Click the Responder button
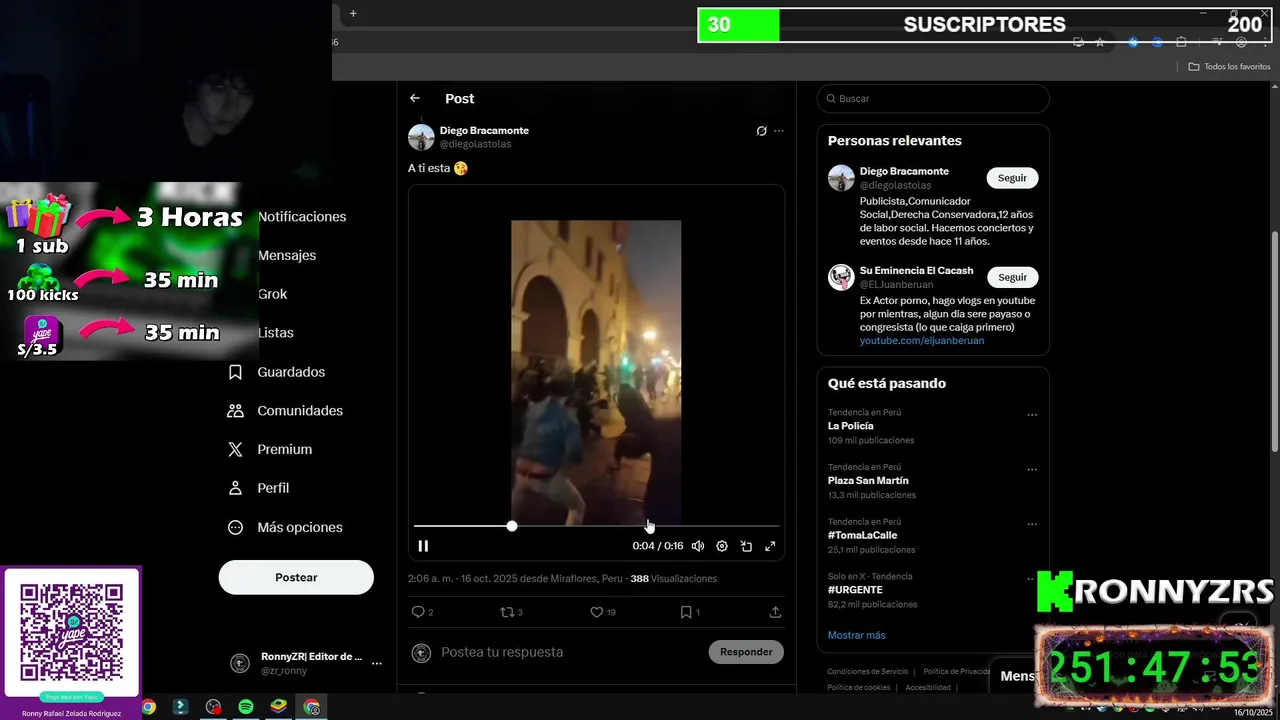 tap(746, 652)
